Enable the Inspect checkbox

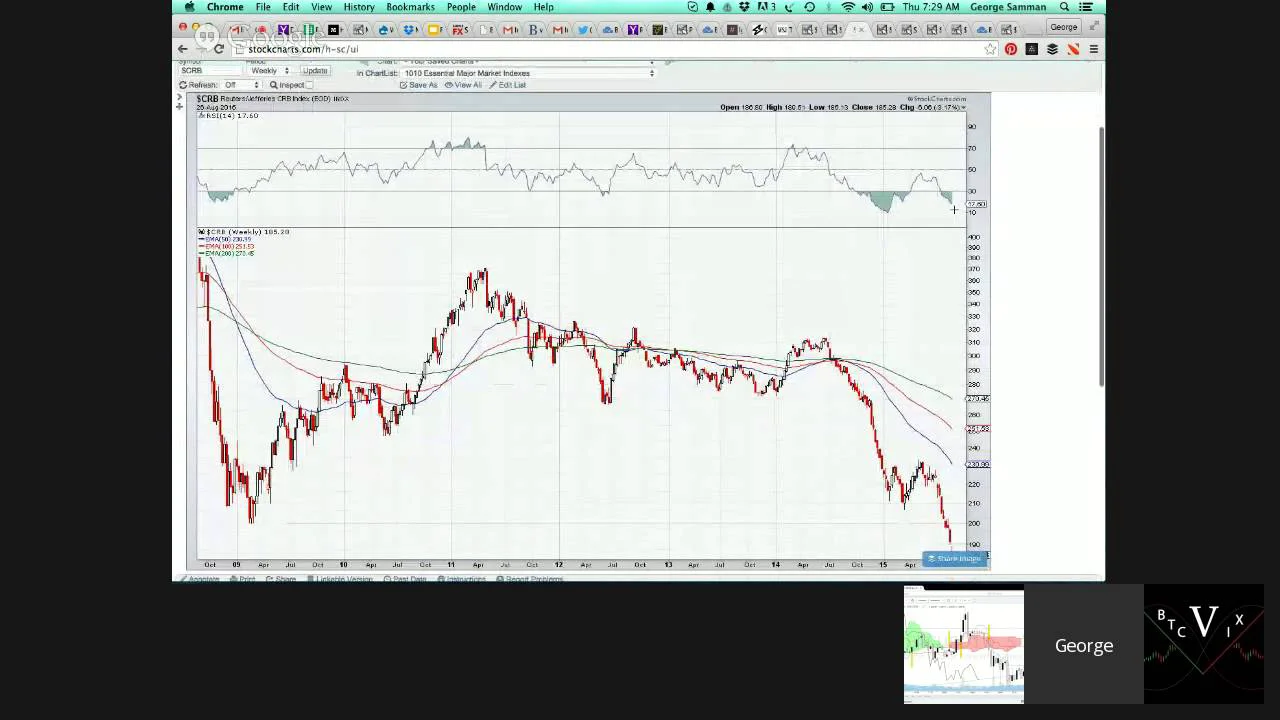309,85
